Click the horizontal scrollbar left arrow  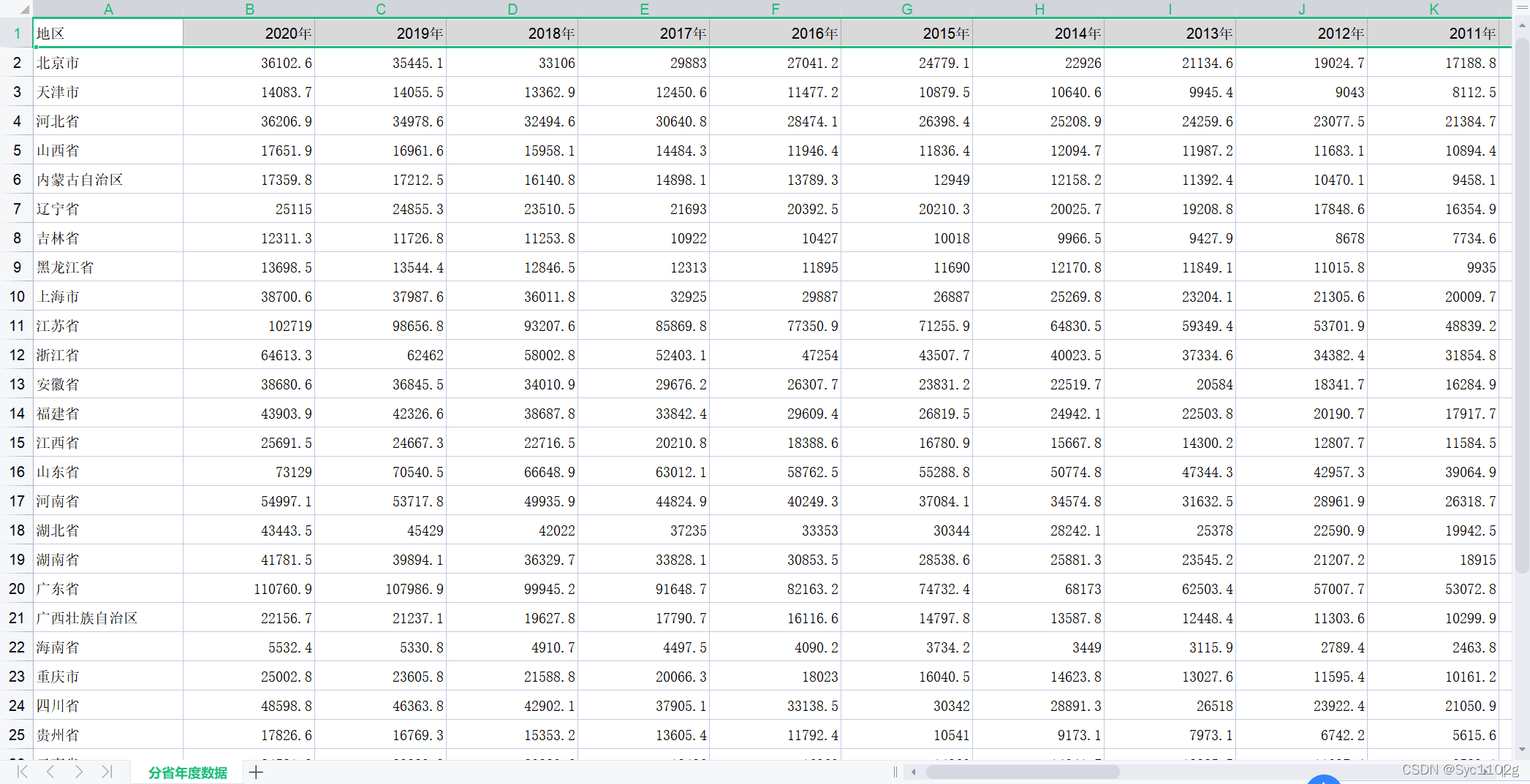[x=913, y=772]
